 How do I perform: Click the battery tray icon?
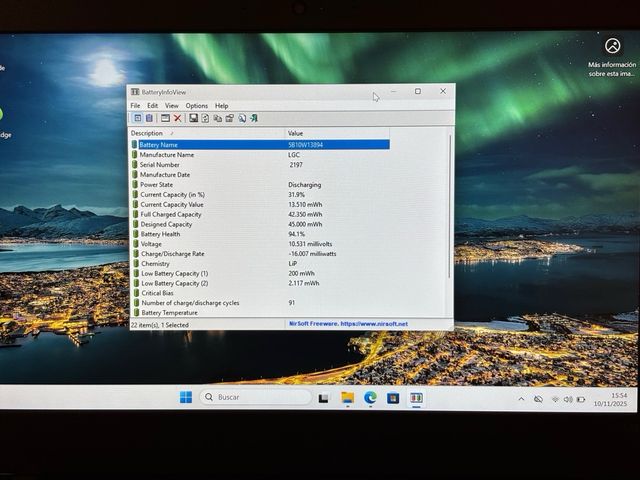point(581,400)
